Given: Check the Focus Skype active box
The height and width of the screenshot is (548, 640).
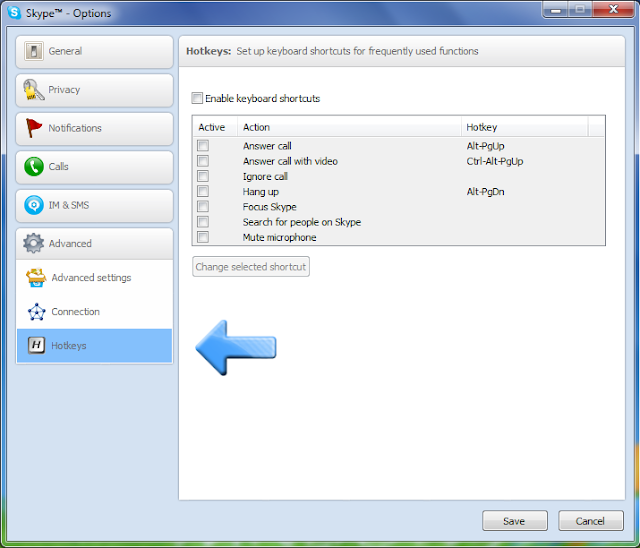Looking at the screenshot, I should pyautogui.click(x=203, y=206).
